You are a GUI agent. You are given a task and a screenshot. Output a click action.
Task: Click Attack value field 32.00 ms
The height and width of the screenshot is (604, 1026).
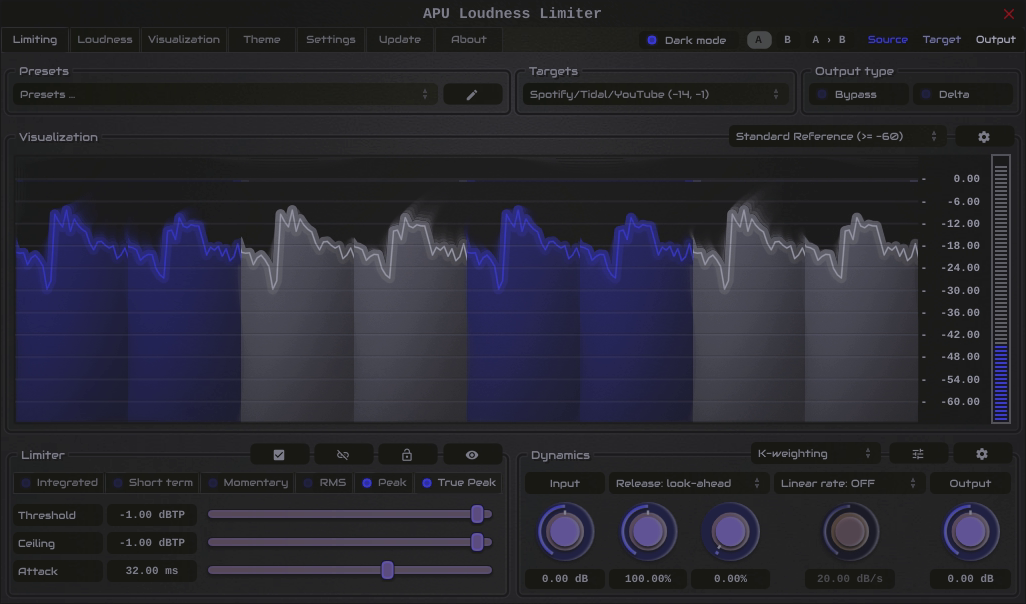click(152, 571)
